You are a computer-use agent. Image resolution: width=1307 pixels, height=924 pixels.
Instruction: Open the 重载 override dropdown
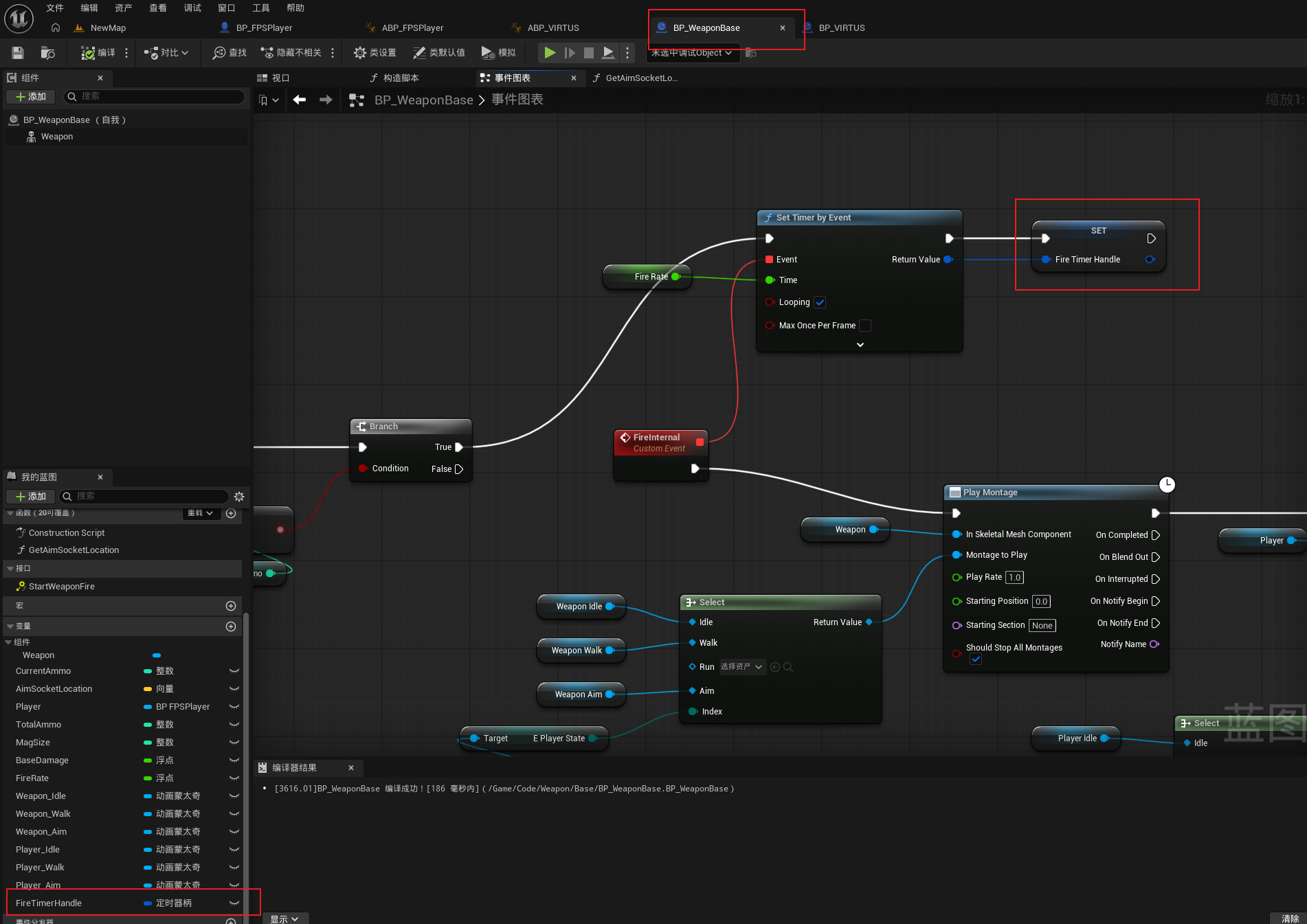tap(201, 513)
